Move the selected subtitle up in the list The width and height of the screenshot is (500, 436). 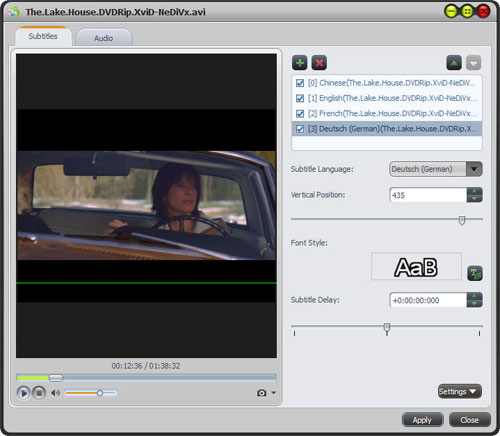coord(454,63)
